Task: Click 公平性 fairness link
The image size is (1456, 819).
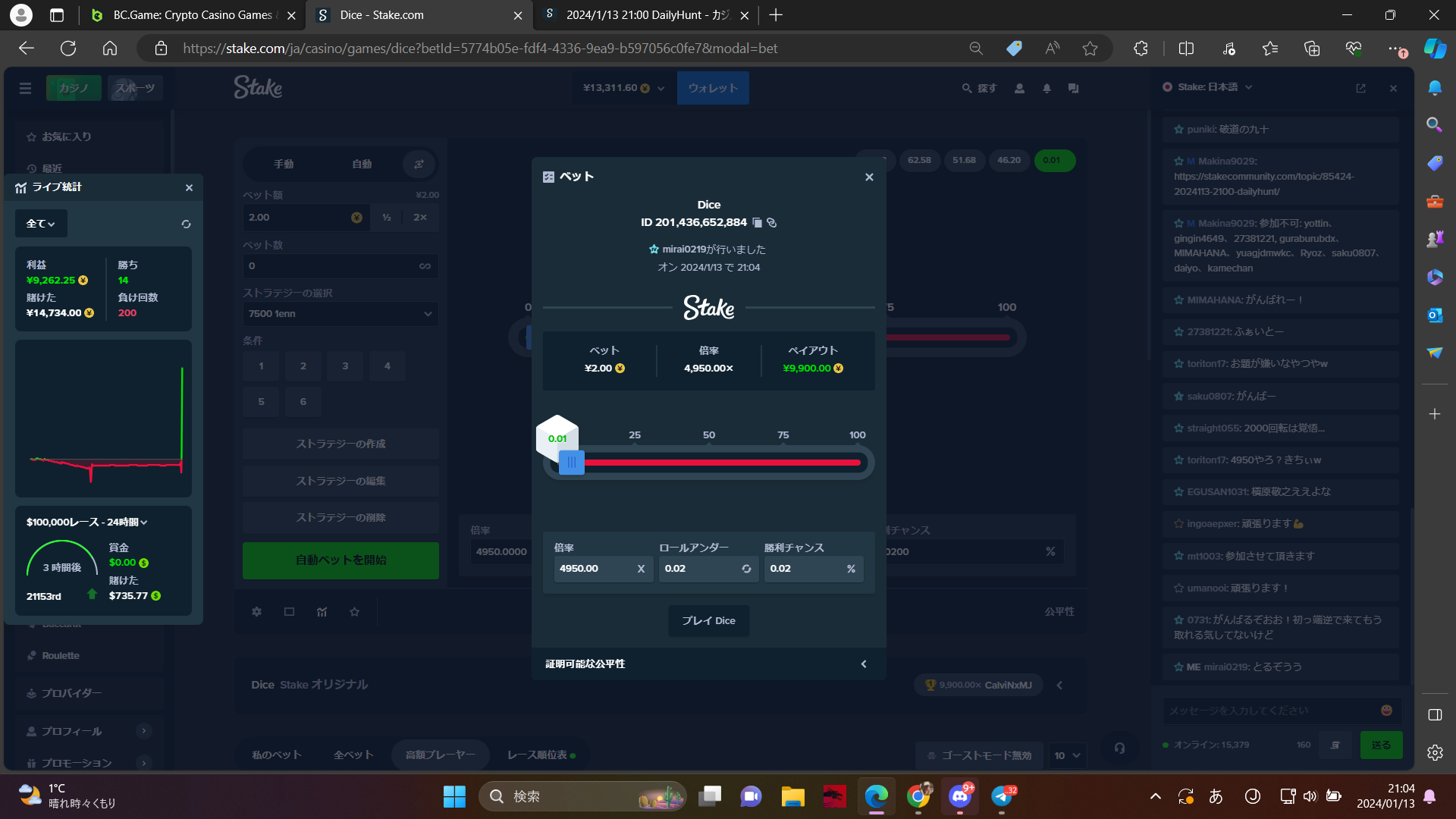Action: click(1059, 611)
